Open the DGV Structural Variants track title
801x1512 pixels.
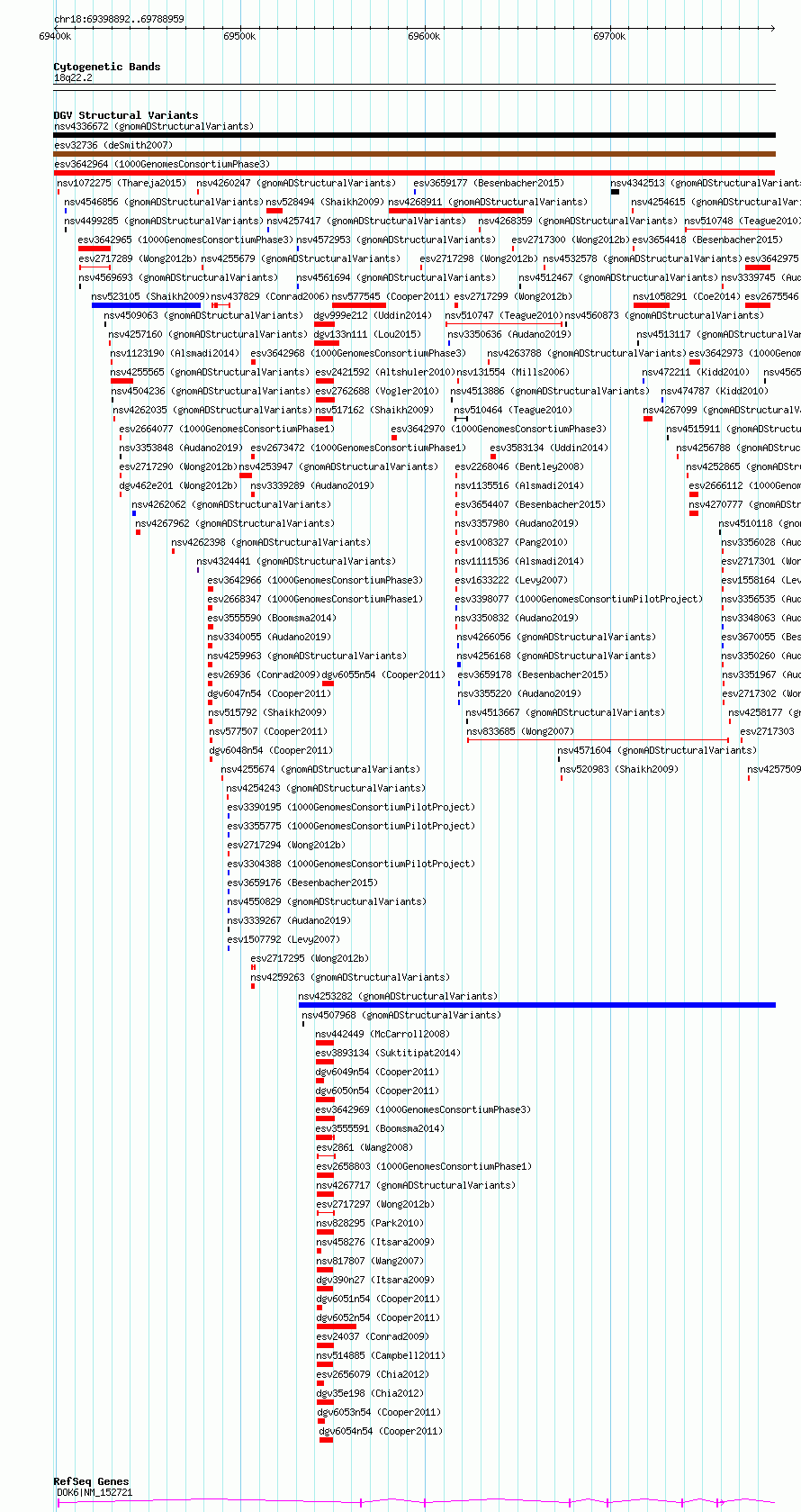pyautogui.click(x=126, y=115)
